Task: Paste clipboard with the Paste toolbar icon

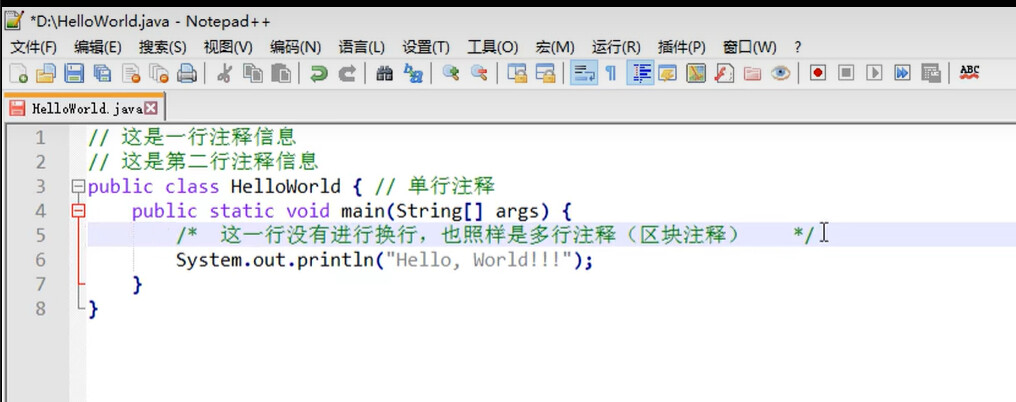Action: (281, 73)
